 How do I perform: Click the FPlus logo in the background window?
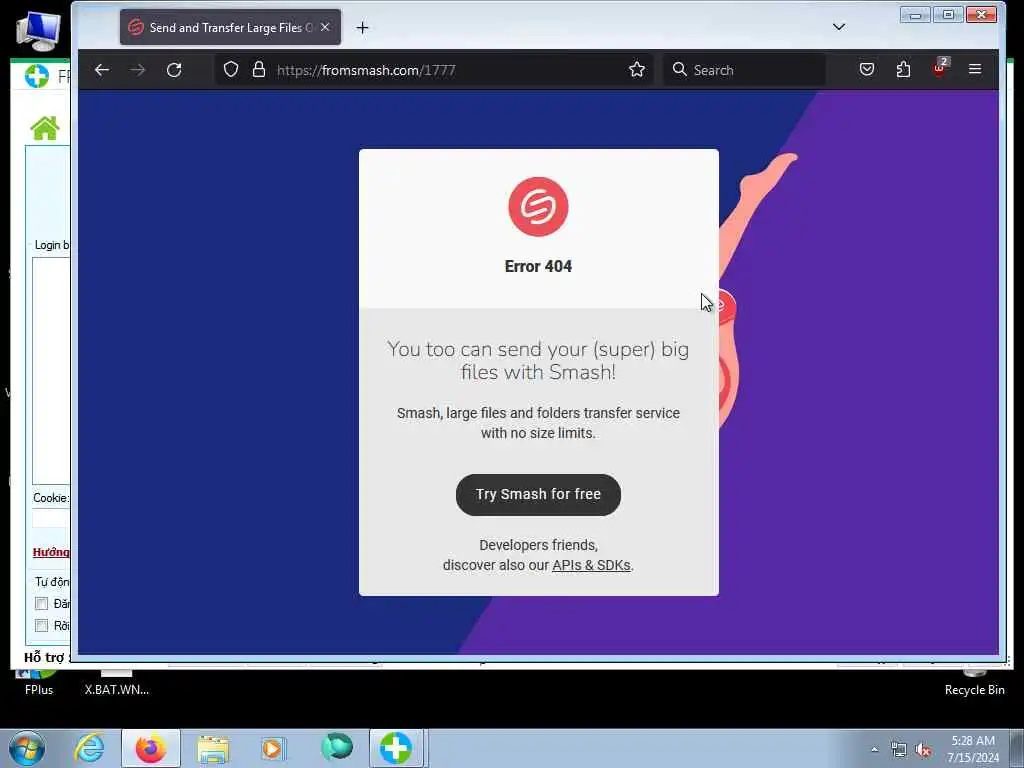(37, 76)
